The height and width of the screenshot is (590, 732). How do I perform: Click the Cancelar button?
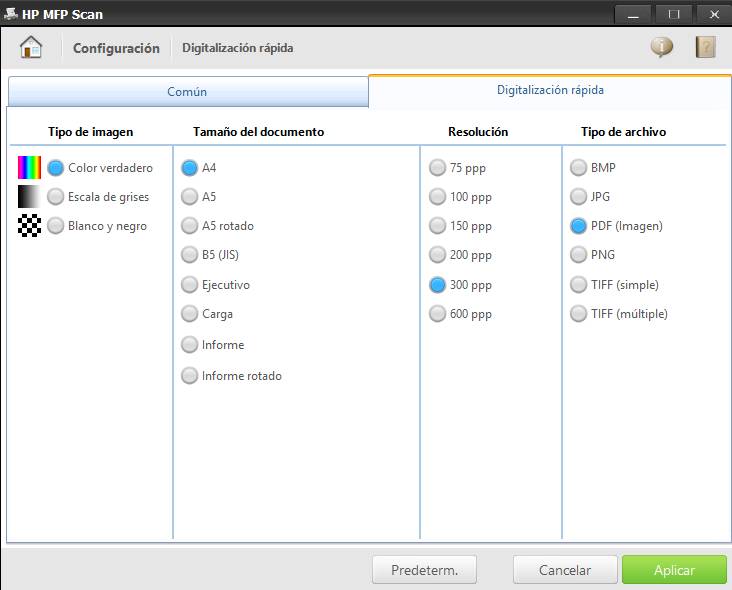[x=565, y=570]
